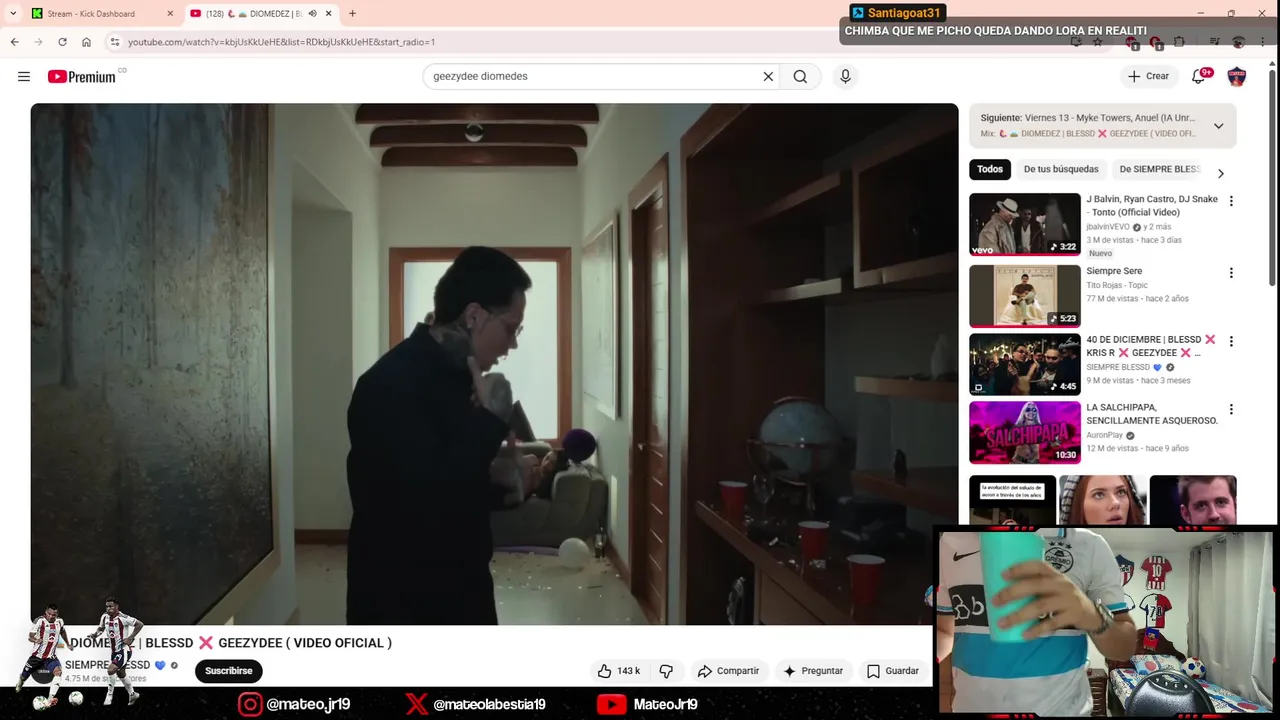
Task: Open the browser extensions puzzle icon
Action: point(1179,42)
